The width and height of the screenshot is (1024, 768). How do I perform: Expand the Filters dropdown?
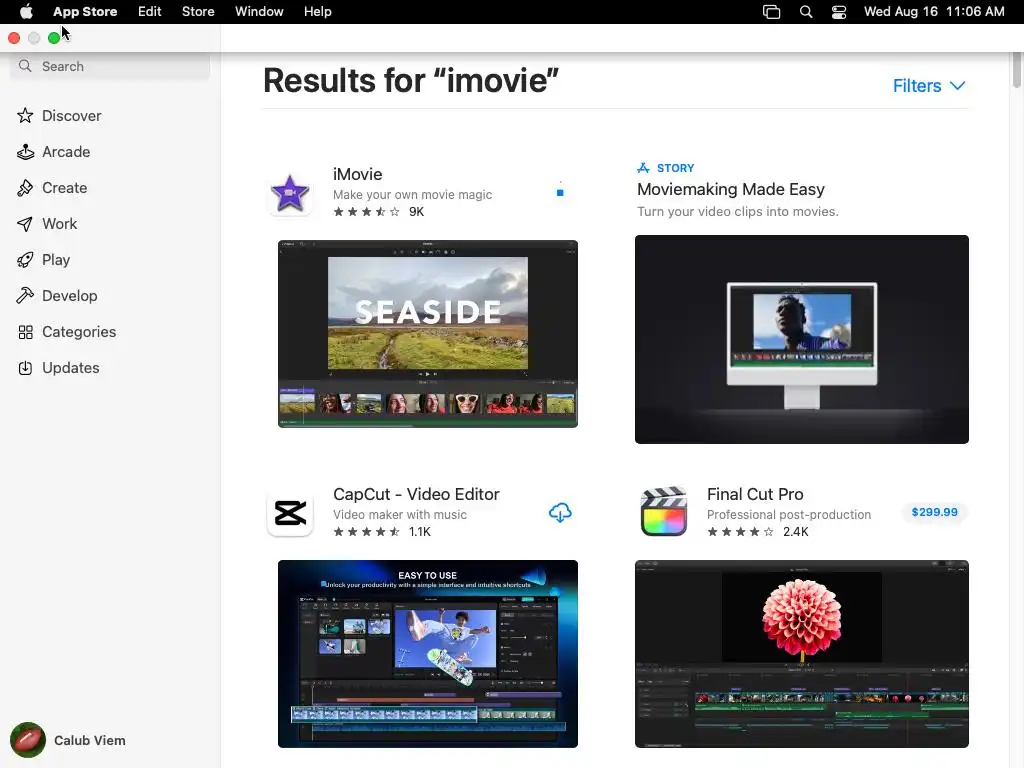click(x=929, y=86)
